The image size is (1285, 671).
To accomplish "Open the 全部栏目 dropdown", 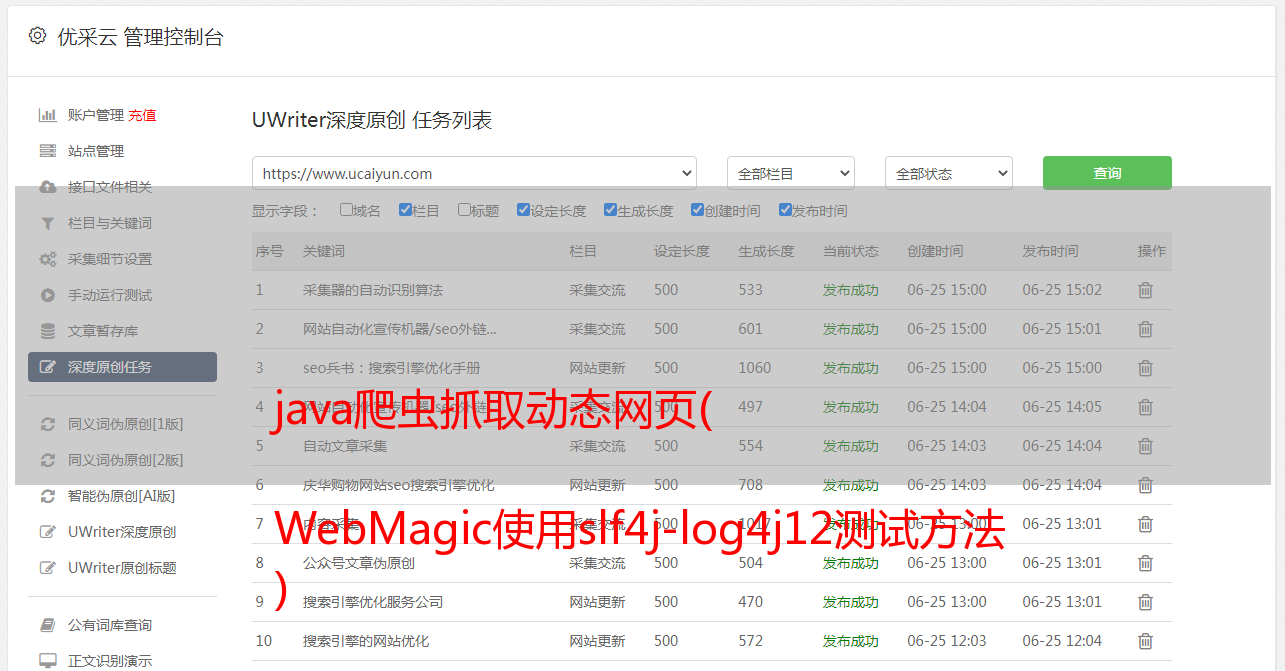I will (x=791, y=173).
